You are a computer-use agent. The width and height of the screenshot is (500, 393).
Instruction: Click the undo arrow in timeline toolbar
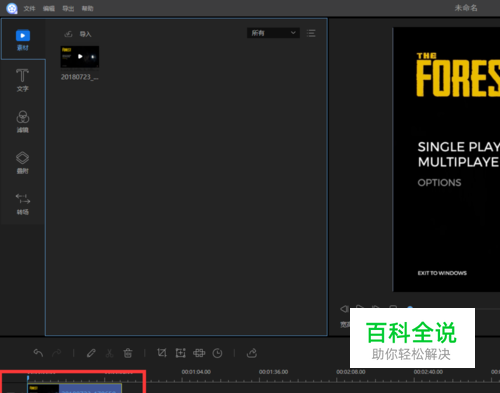[38, 353]
